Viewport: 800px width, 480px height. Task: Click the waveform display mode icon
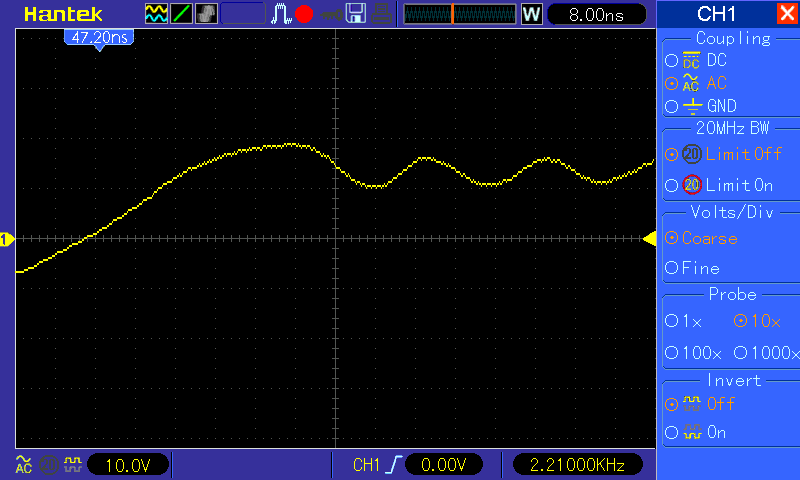click(x=156, y=14)
